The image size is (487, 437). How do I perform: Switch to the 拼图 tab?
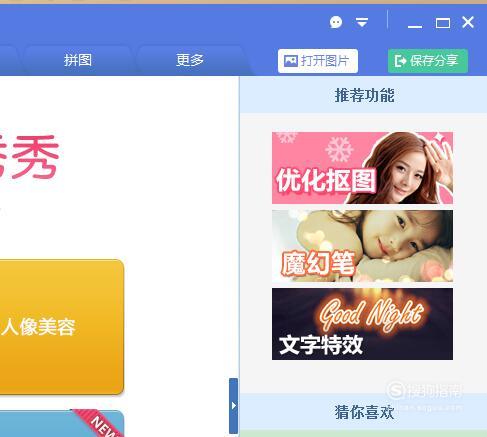pos(78,60)
